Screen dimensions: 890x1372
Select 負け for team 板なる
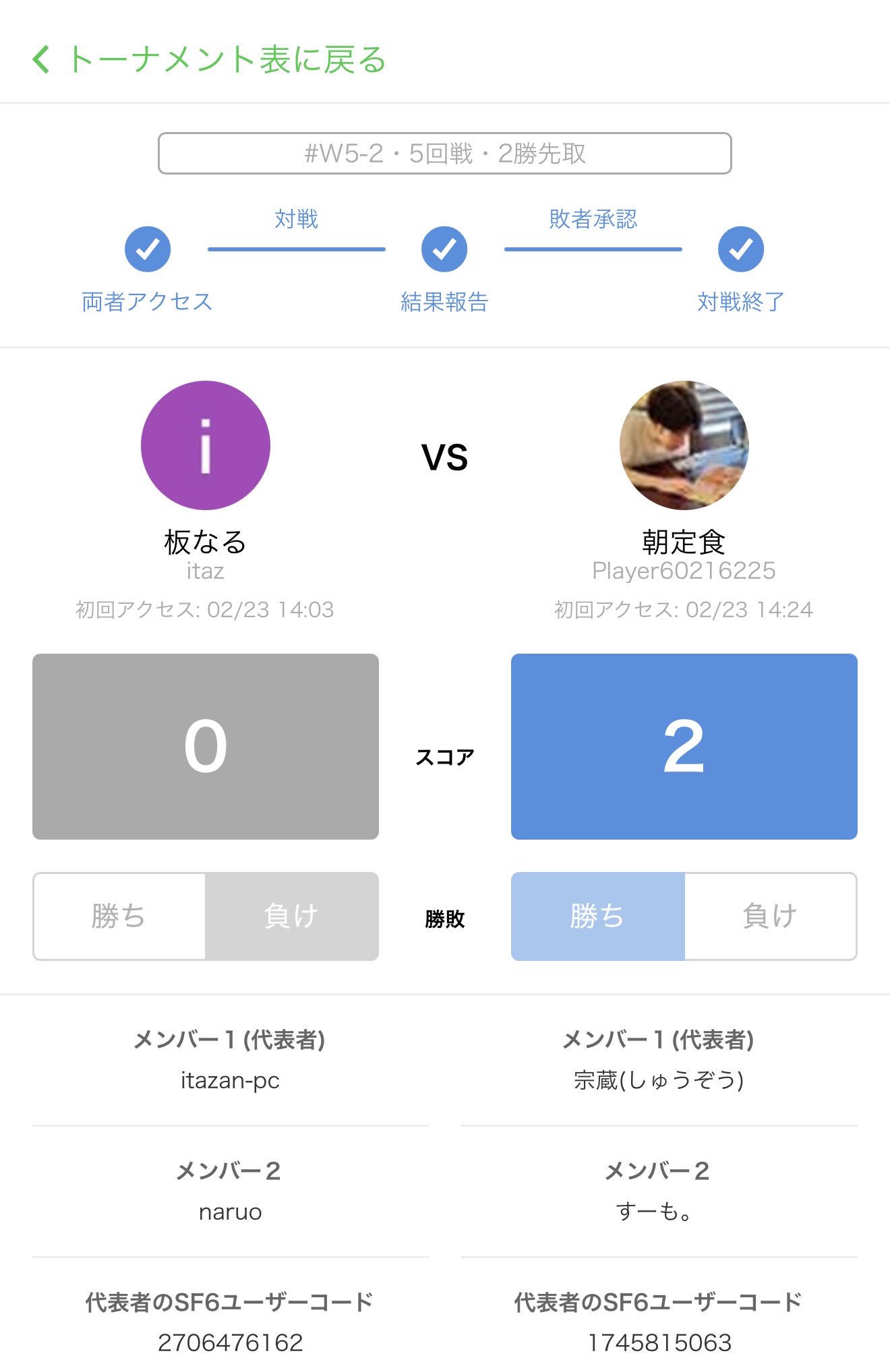click(x=291, y=916)
